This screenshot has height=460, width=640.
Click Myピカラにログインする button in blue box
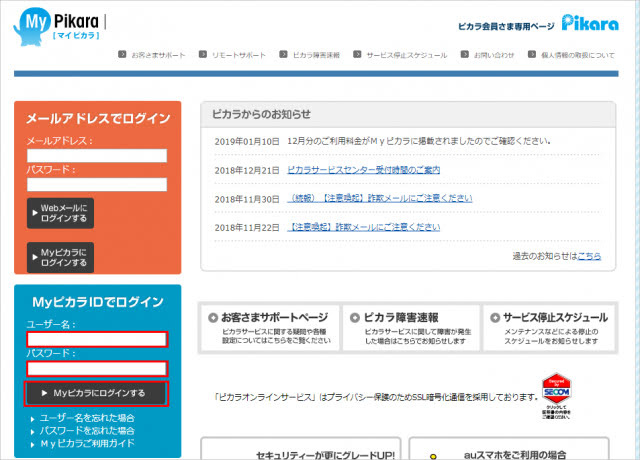pyautogui.click(x=96, y=393)
